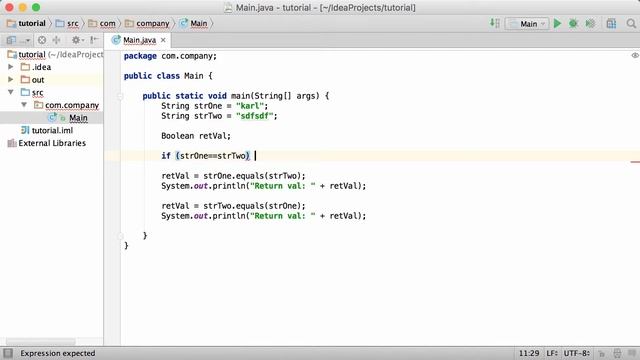640x360 pixels.
Task: Run the Main configuration with green play
Action: pos(557,24)
